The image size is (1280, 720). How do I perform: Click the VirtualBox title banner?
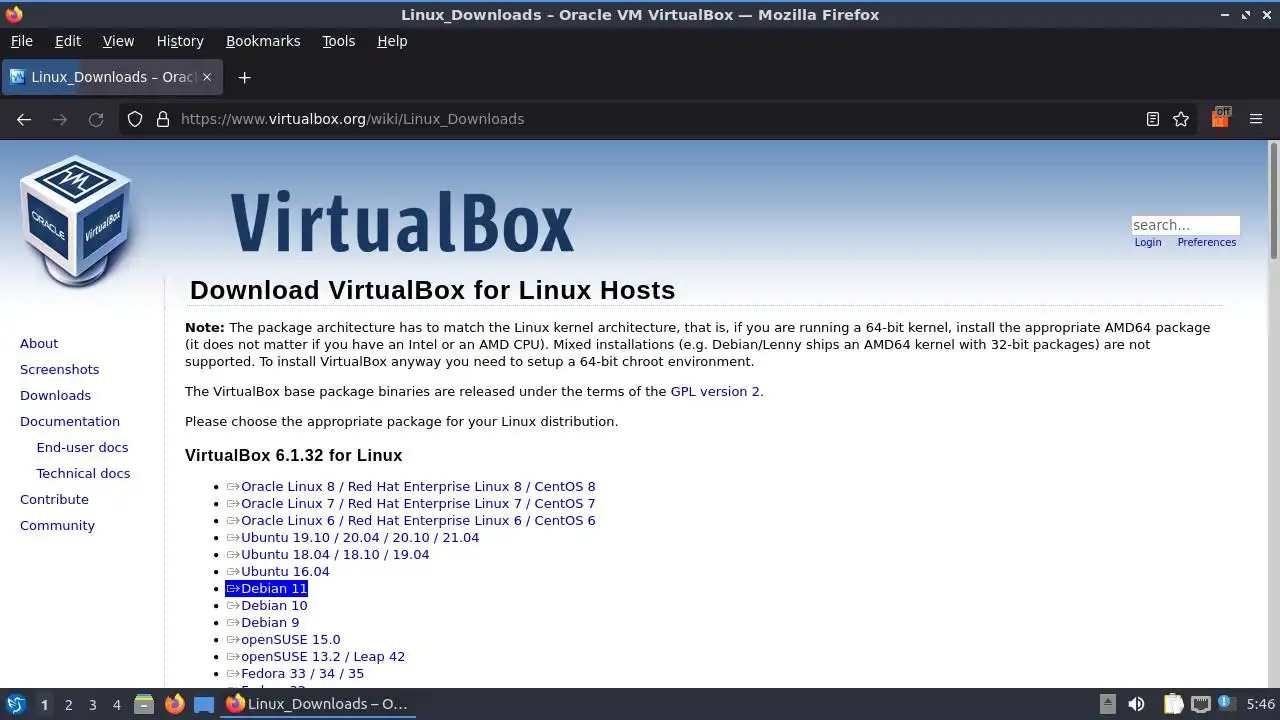click(402, 222)
